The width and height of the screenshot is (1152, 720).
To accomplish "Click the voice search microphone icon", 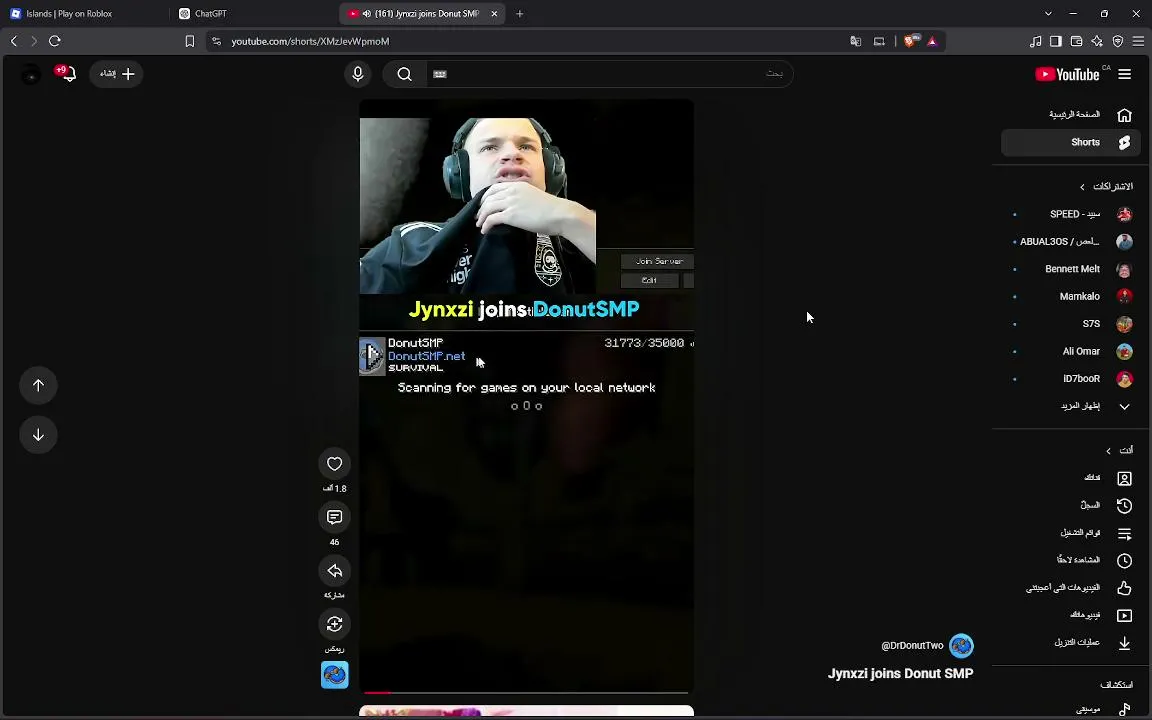I will click(358, 73).
